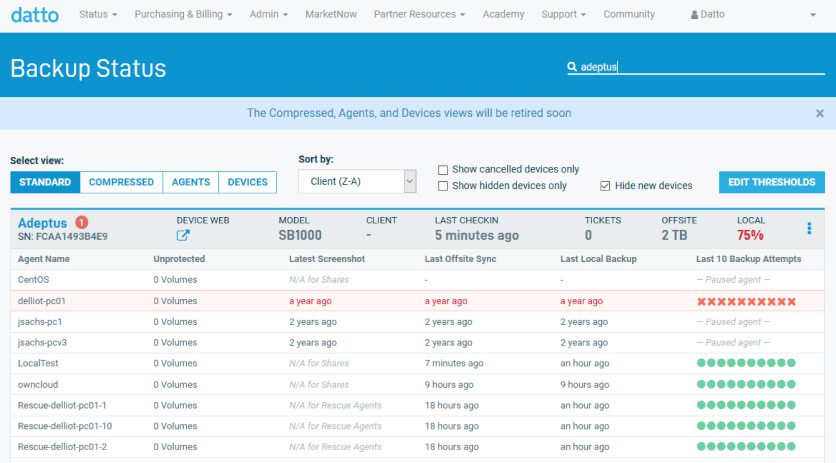836x463 pixels.
Task: Select the delliot-pc01 agent name
Action: [42, 301]
